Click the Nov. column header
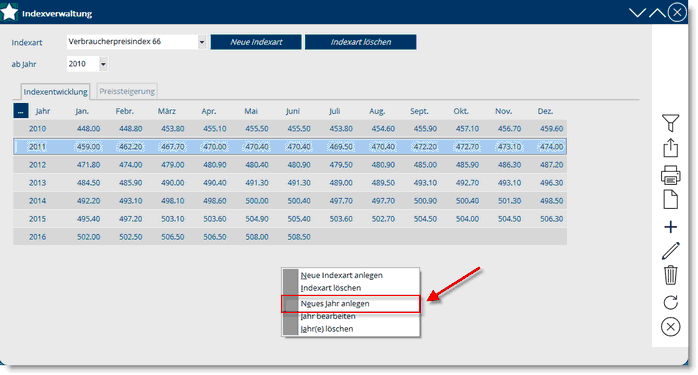This screenshot has width=698, height=375. tap(503, 111)
